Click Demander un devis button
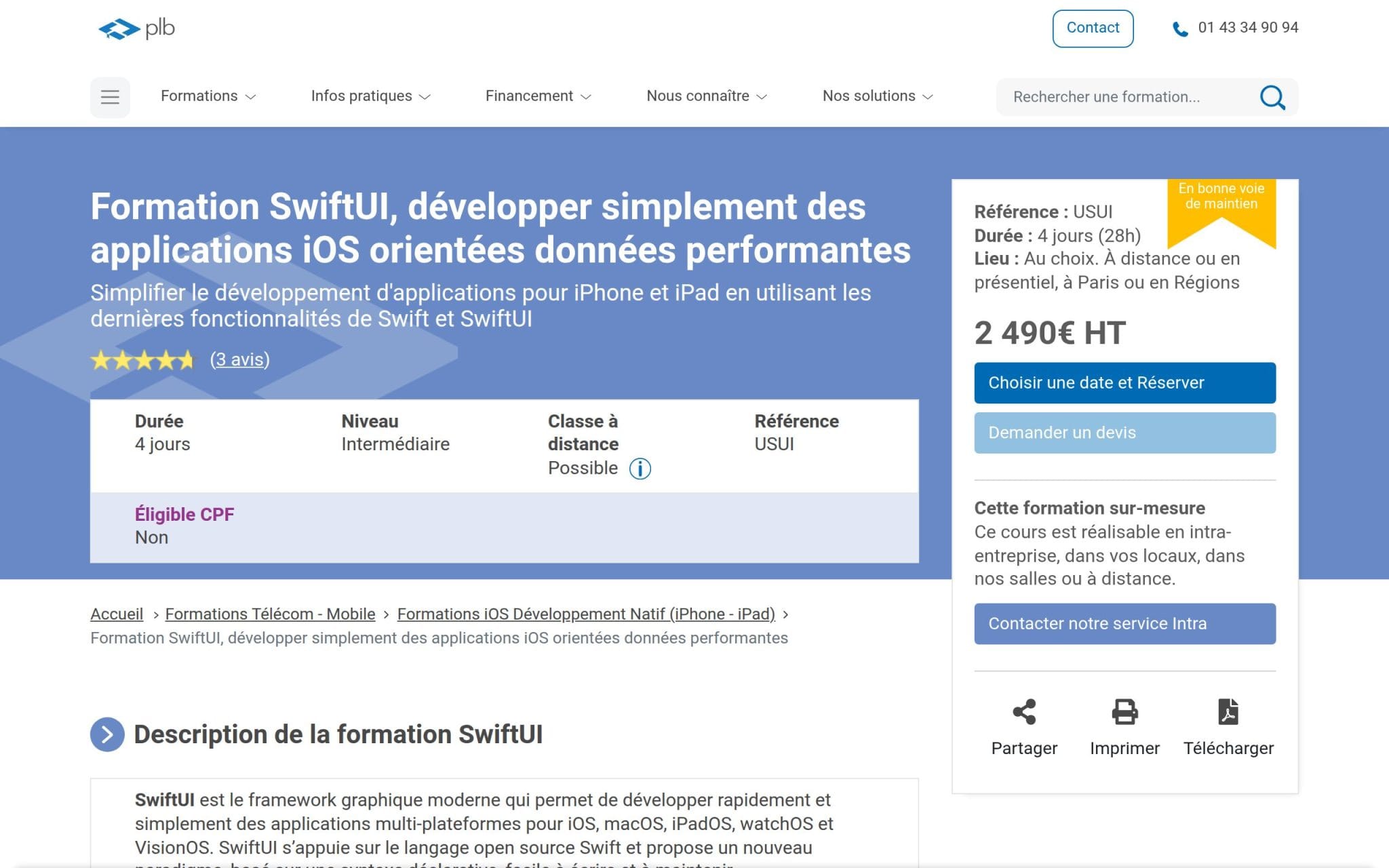The image size is (1389, 868). (1124, 433)
